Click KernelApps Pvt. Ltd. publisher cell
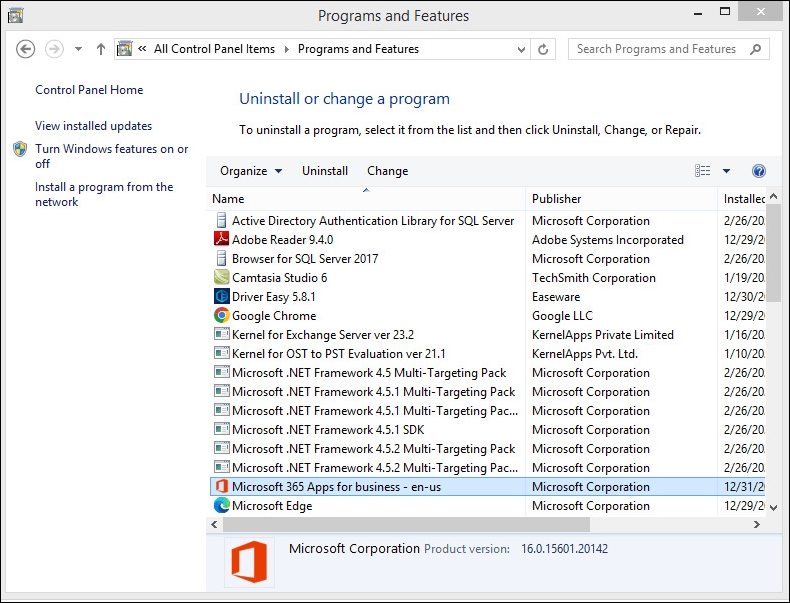Viewport: 790px width, 603px height. coord(585,354)
